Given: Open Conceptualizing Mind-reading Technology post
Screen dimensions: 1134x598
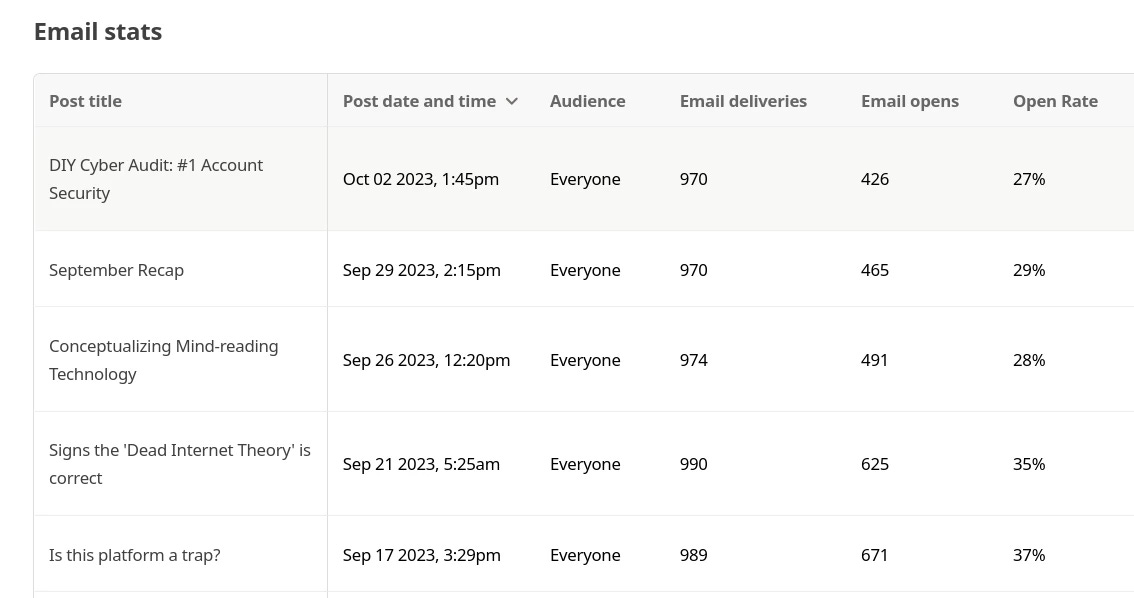Looking at the screenshot, I should click(x=163, y=360).
